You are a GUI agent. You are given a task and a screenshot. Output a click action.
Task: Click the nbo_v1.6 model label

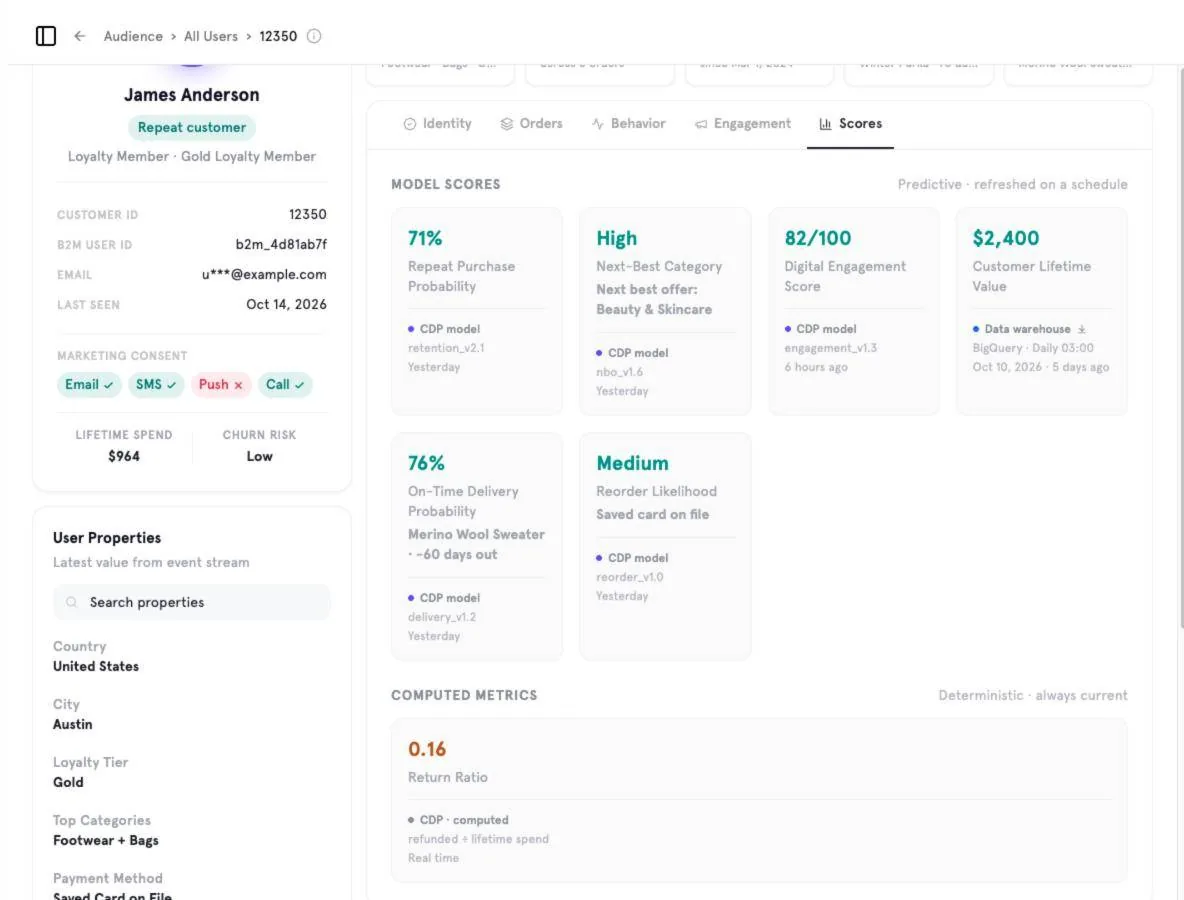point(619,372)
